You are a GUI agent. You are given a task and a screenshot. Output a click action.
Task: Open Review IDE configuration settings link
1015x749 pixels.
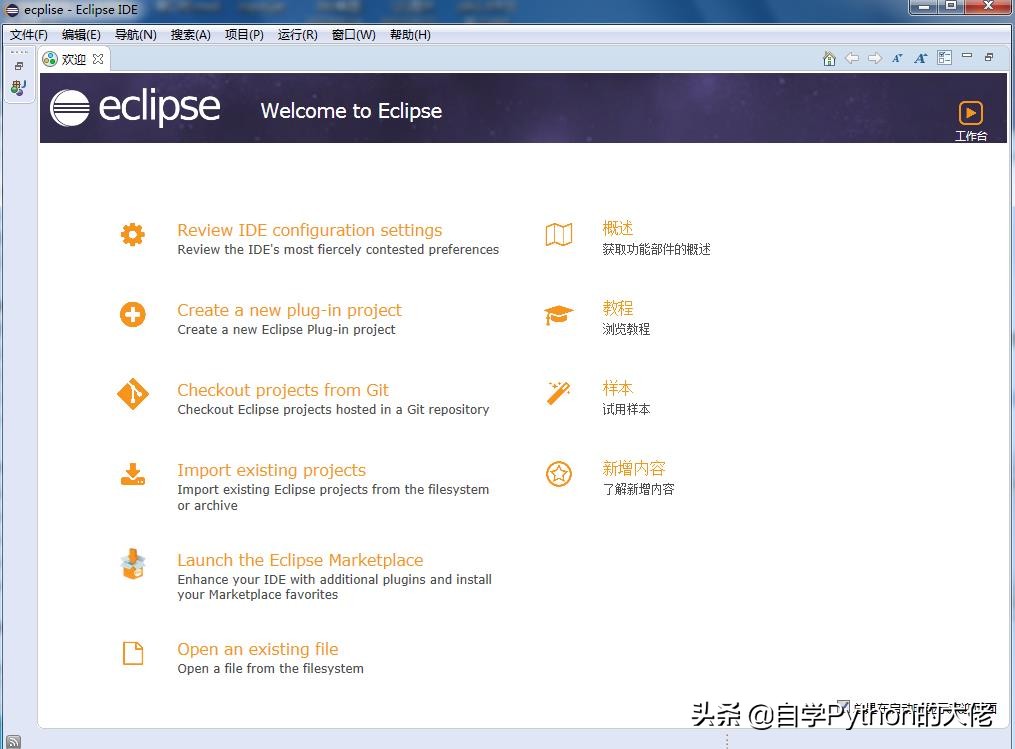(309, 230)
